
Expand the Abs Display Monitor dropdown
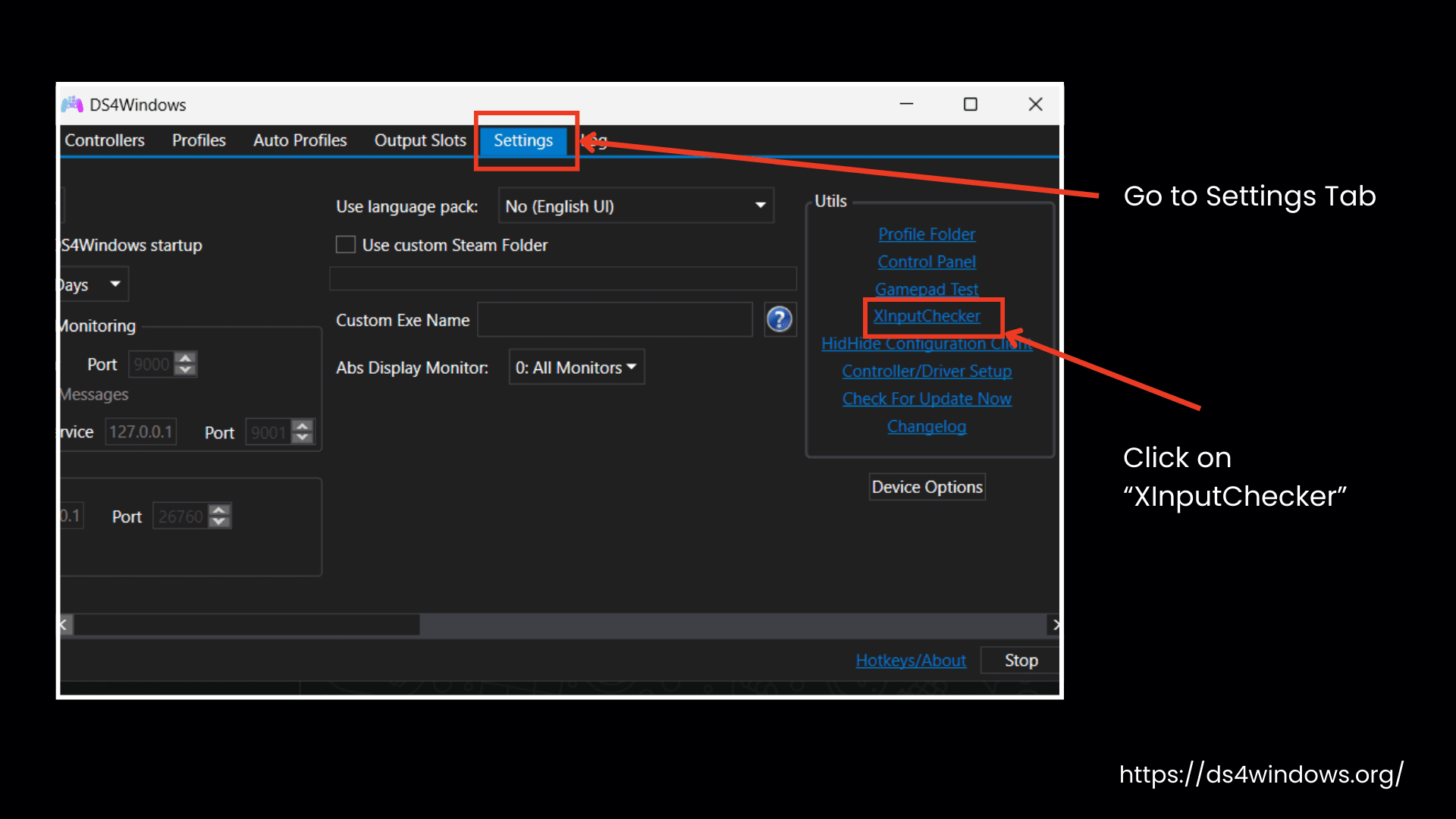[576, 367]
